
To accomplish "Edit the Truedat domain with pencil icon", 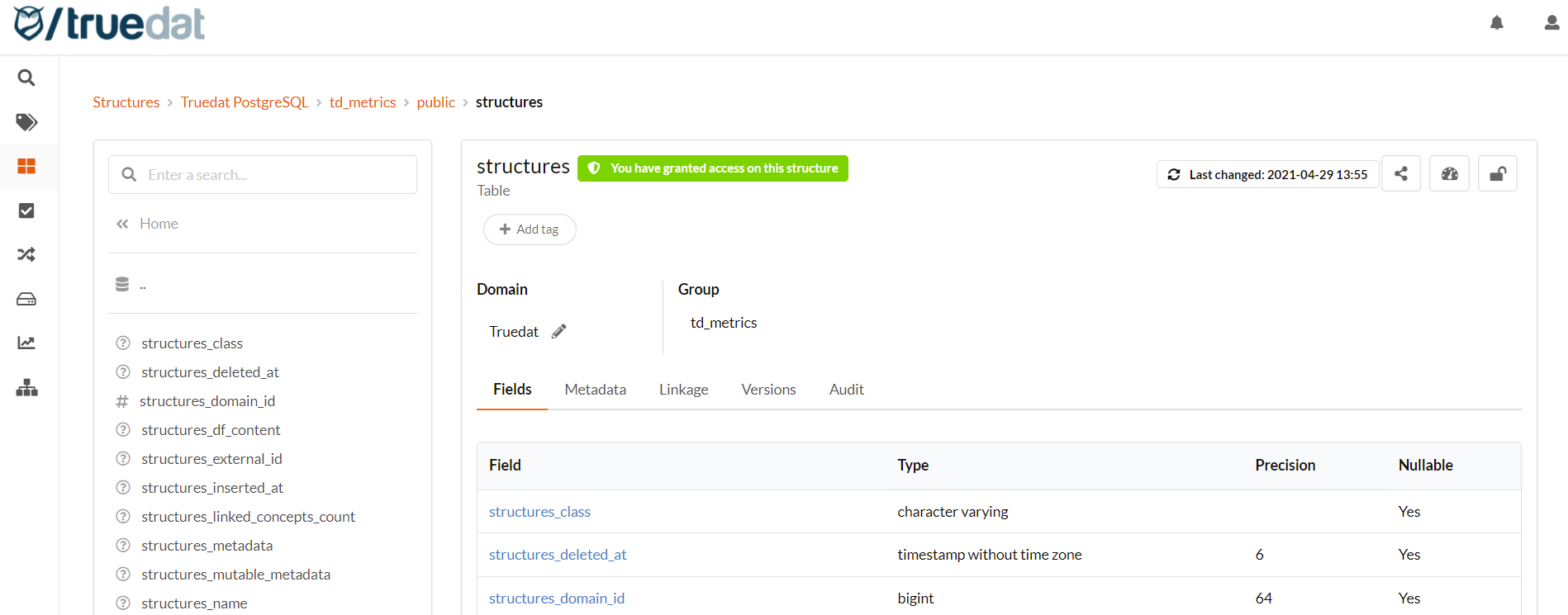I will coord(559,331).
